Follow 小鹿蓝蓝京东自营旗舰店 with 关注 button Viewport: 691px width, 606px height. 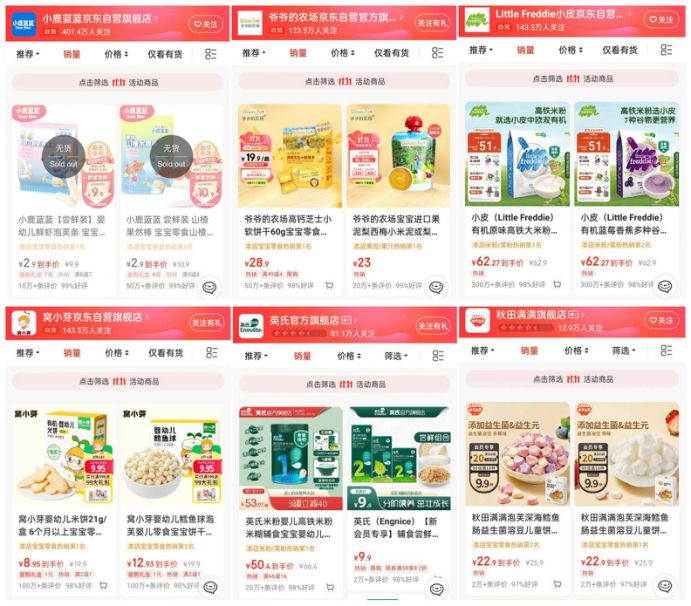[206, 24]
